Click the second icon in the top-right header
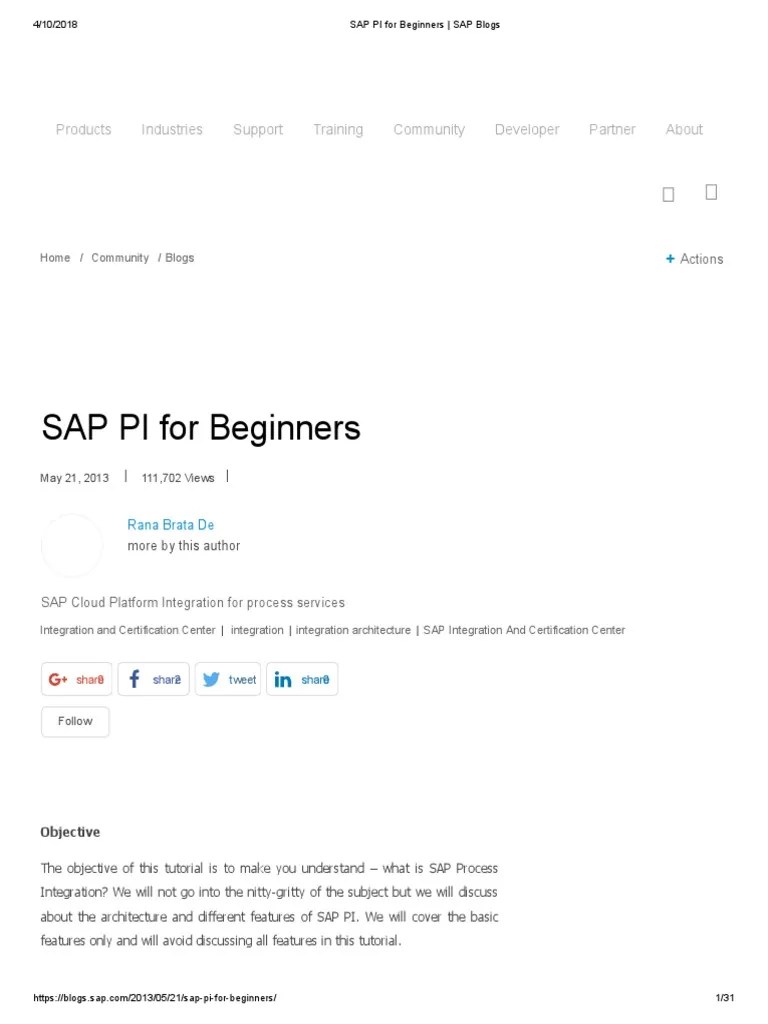The width and height of the screenshot is (768, 1024). tap(711, 191)
